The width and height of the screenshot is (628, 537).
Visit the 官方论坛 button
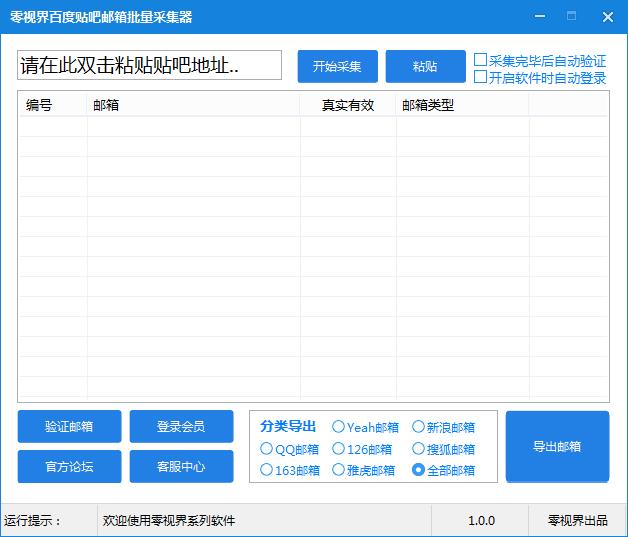click(x=69, y=466)
